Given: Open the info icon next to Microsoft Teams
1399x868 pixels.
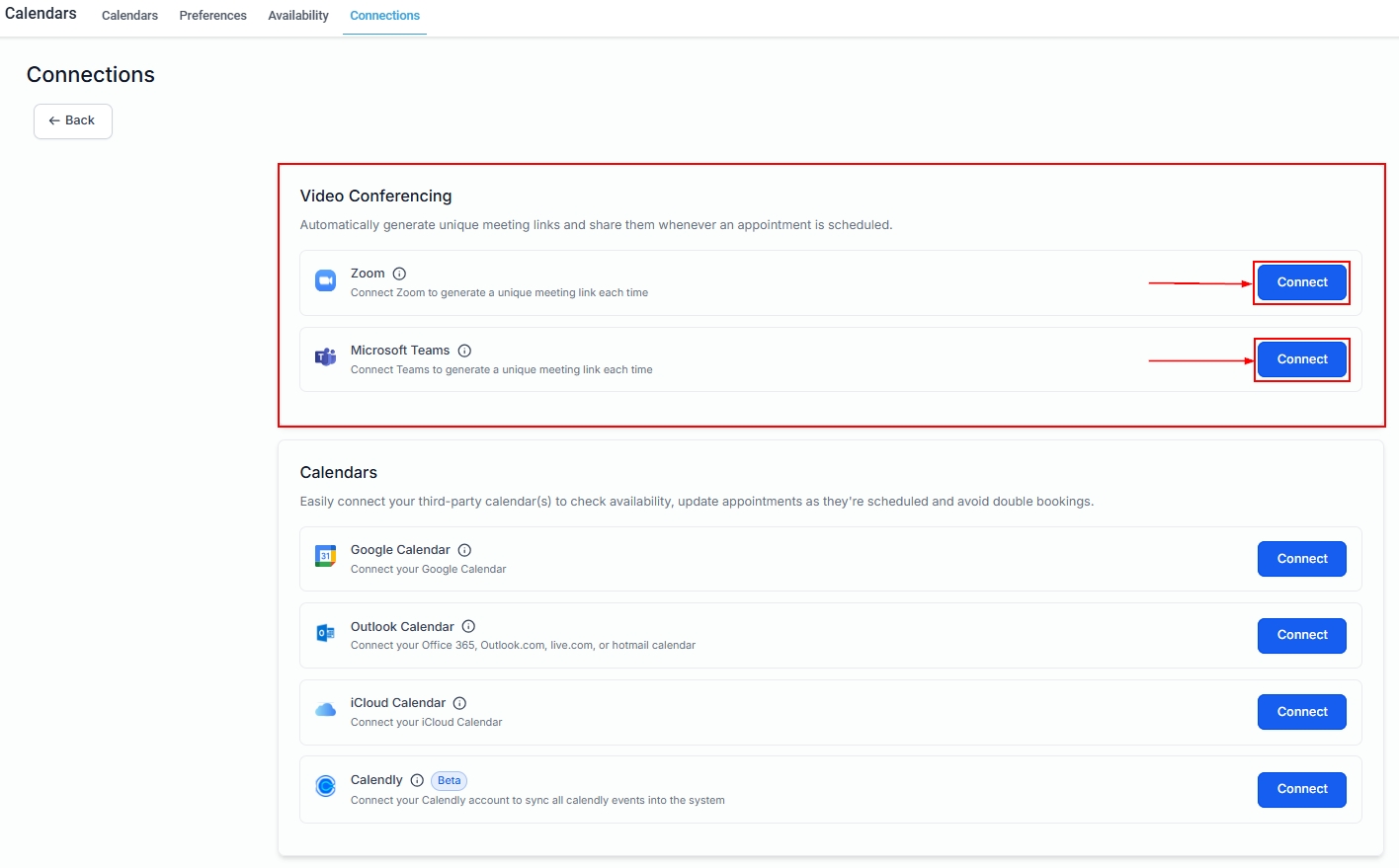Looking at the screenshot, I should pos(464,351).
